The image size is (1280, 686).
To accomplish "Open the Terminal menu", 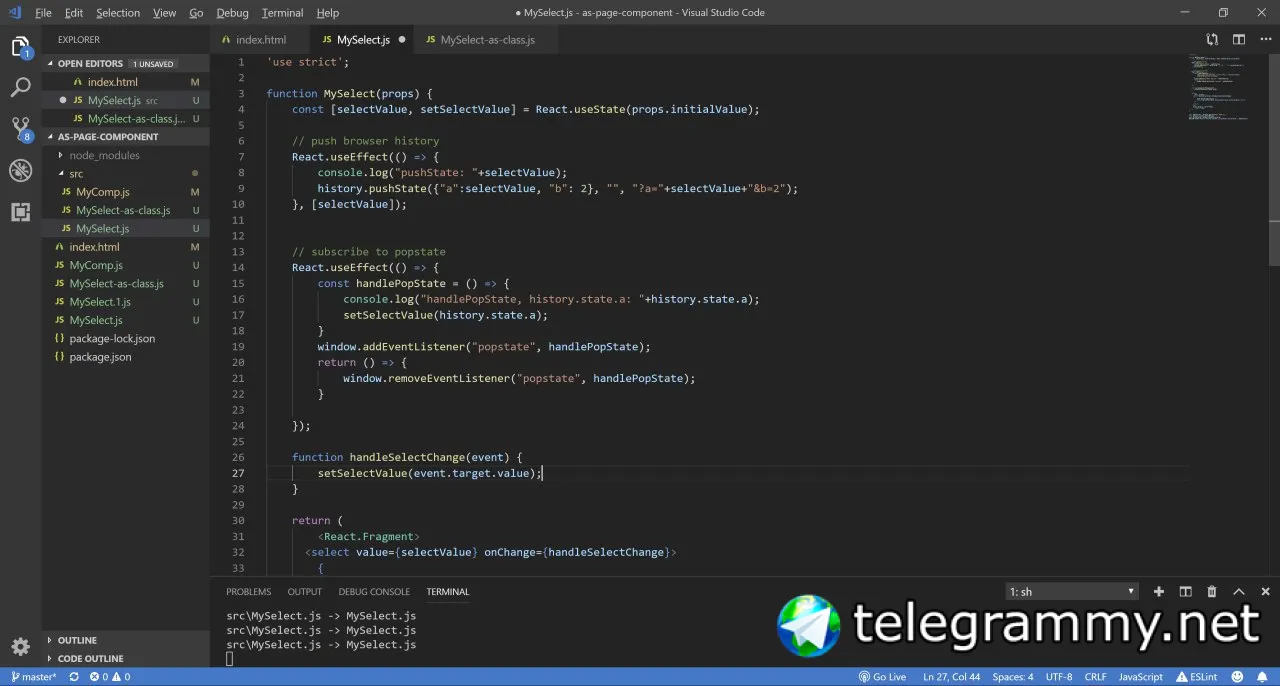I will [x=282, y=13].
